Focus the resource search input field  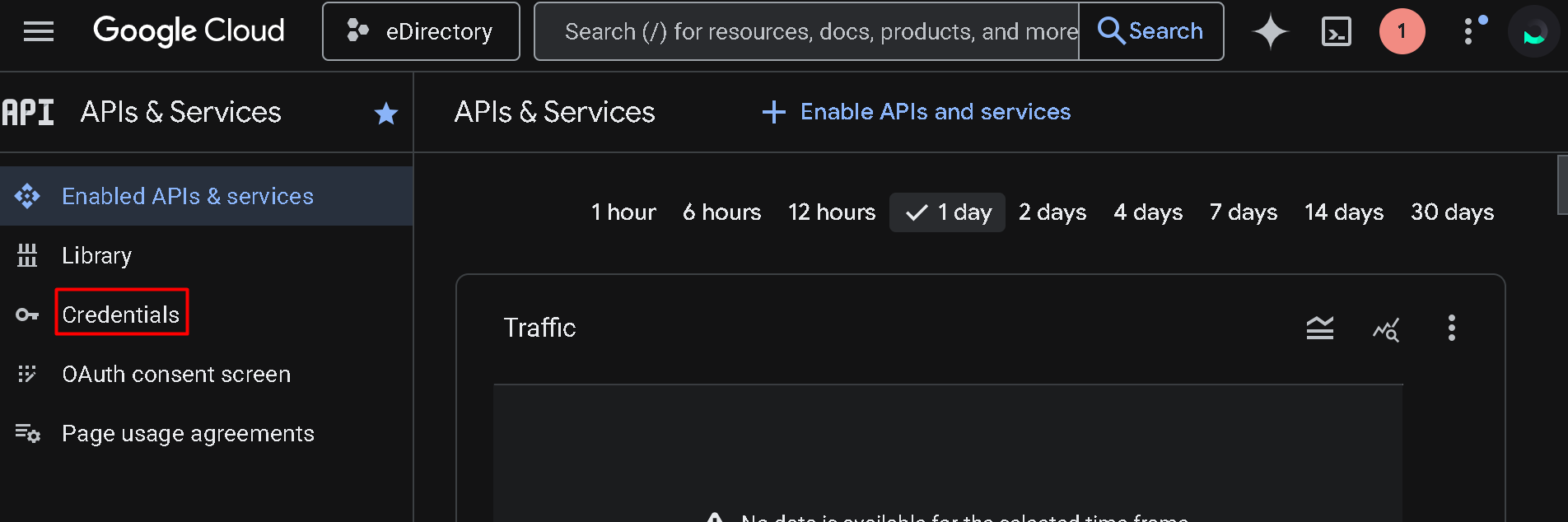point(807,31)
